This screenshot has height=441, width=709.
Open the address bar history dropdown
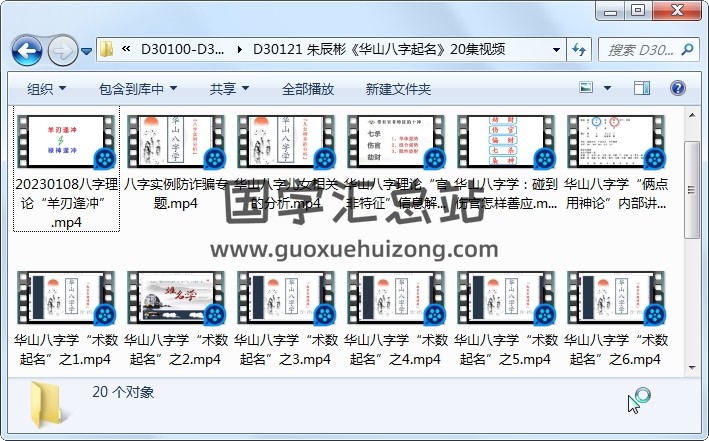[x=555, y=49]
